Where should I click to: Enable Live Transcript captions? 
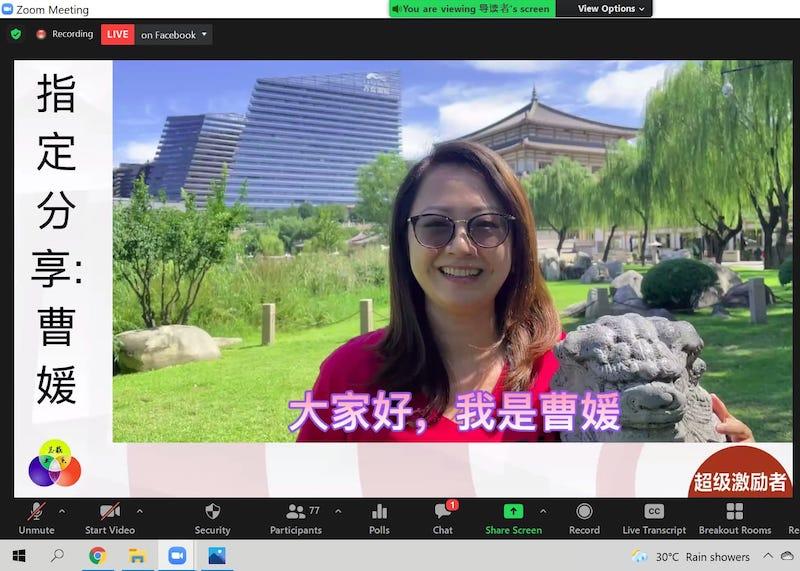(654, 512)
